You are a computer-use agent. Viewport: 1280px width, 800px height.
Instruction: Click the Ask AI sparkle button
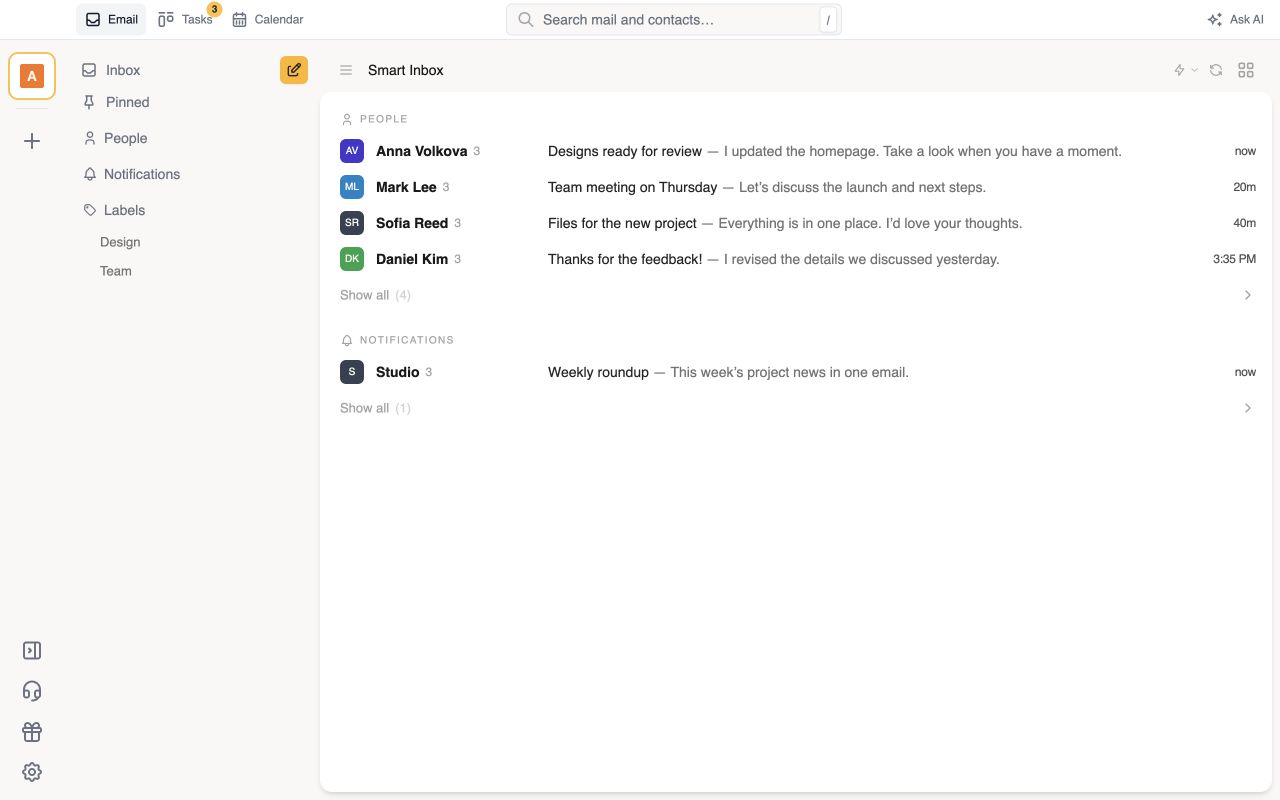click(1236, 19)
